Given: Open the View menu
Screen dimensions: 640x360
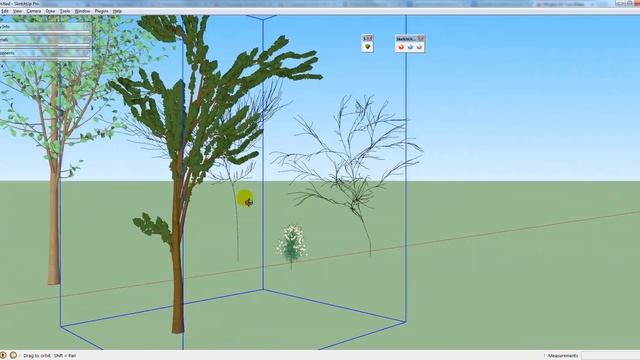Looking at the screenshot, I should tap(18, 11).
